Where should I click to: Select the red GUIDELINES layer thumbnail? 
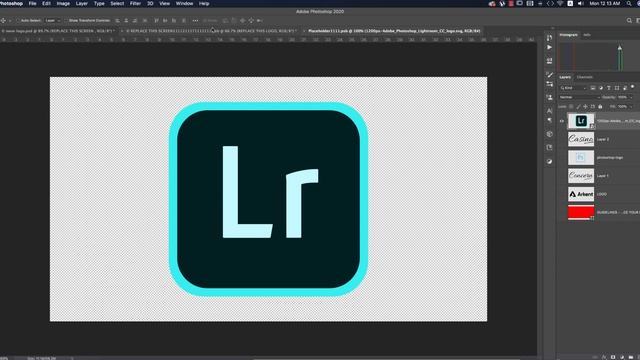tap(581, 213)
